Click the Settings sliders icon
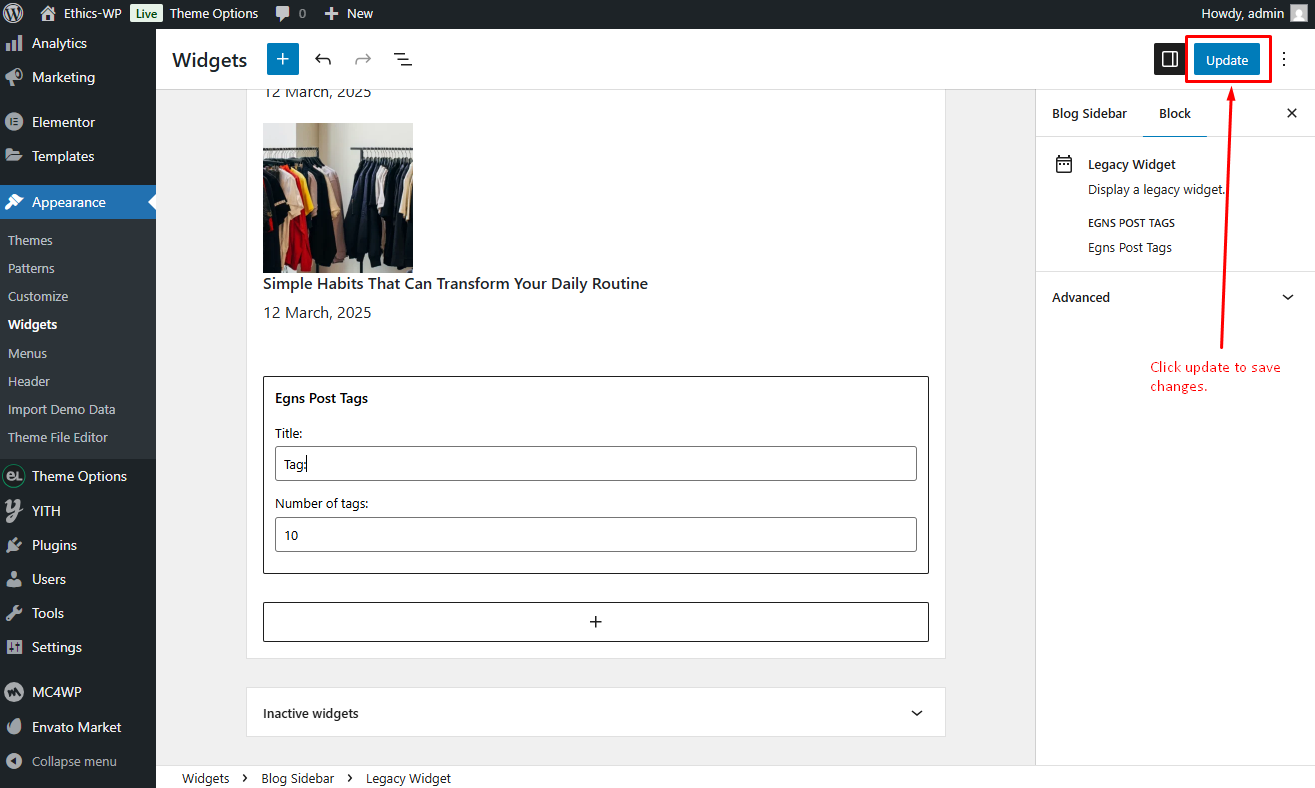The width and height of the screenshot is (1315, 788). coord(14,647)
